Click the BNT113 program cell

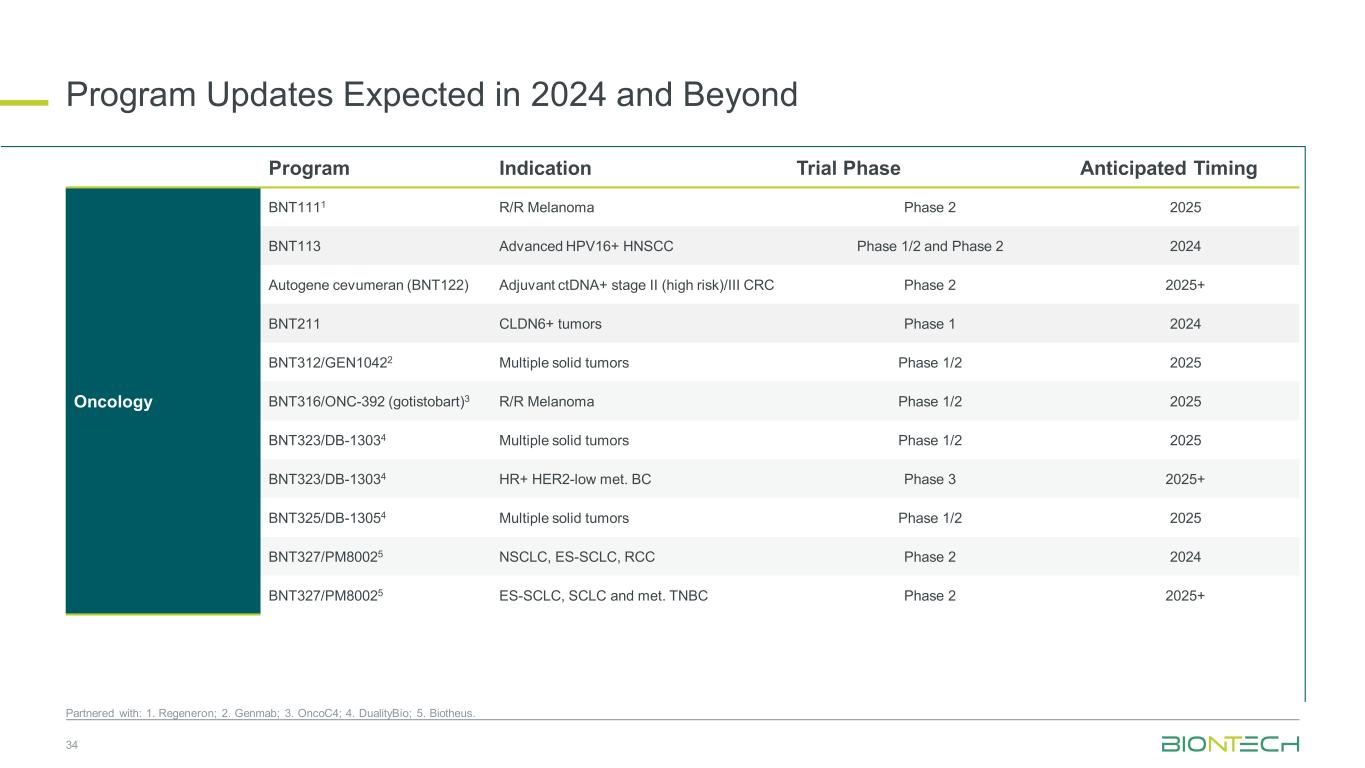[294, 246]
